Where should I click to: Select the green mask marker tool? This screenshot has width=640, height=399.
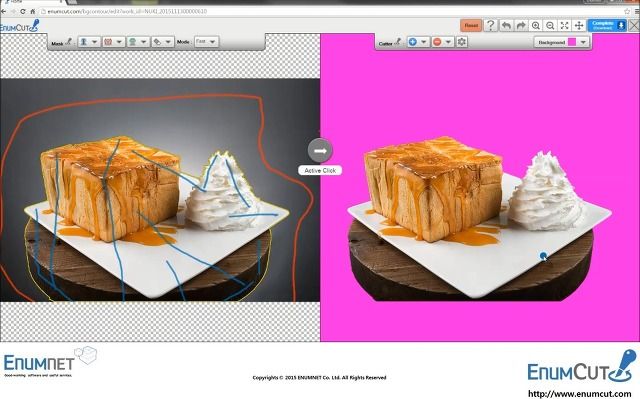coord(133,42)
